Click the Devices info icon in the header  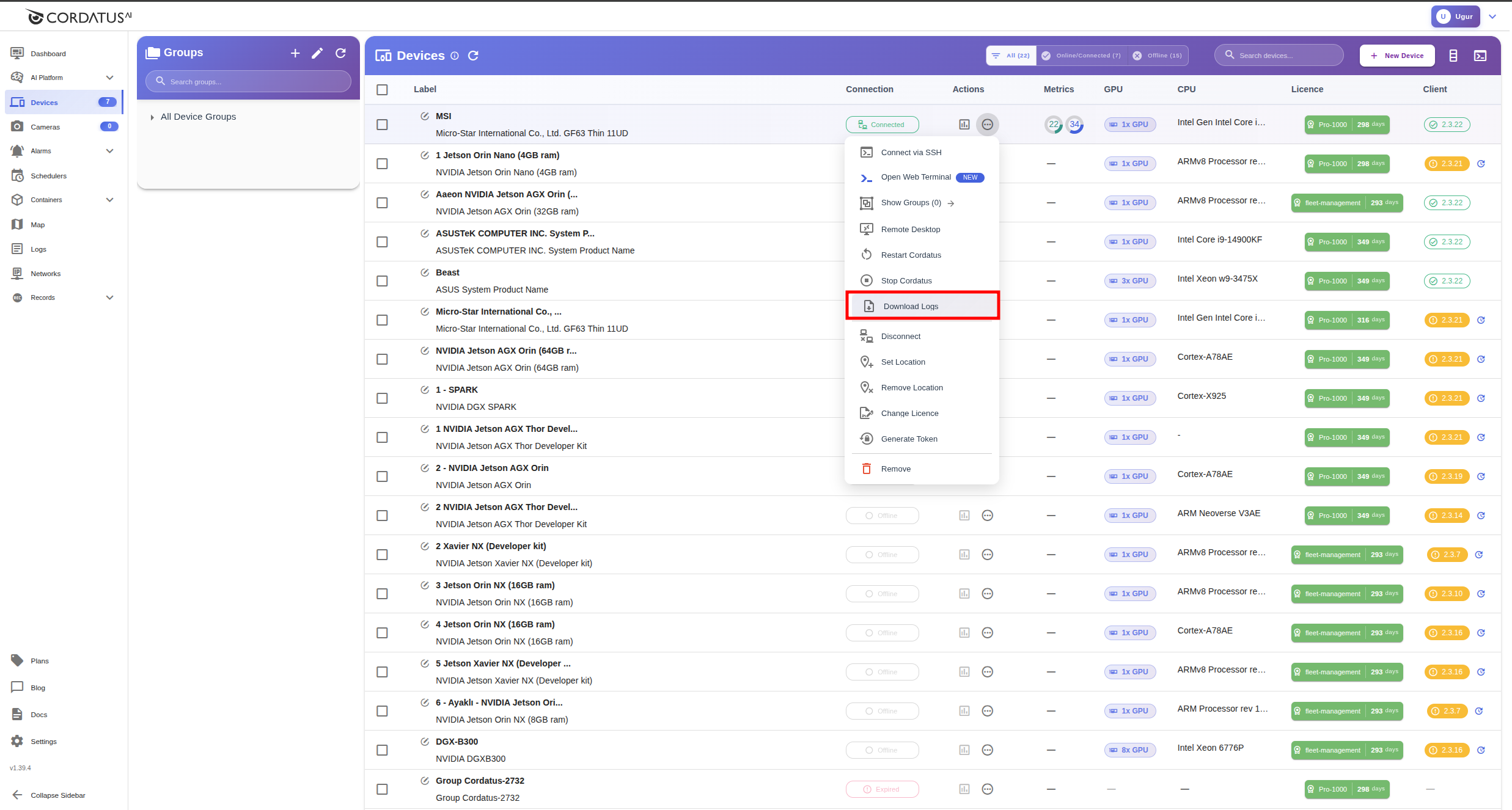tap(455, 56)
